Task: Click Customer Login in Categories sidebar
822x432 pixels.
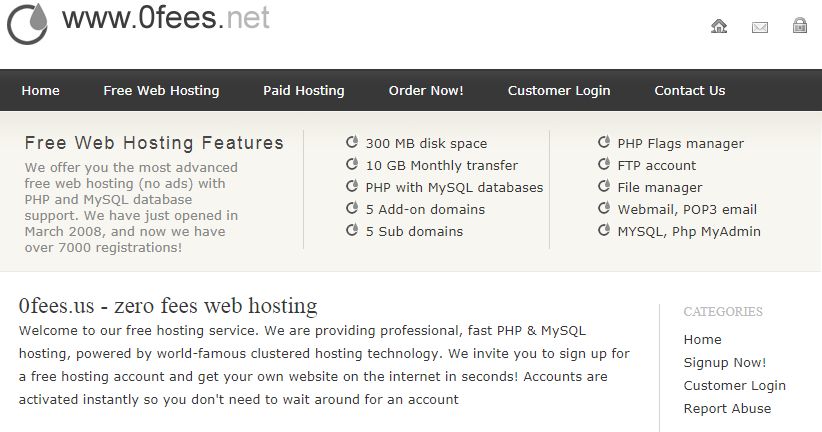Action: click(x=734, y=385)
